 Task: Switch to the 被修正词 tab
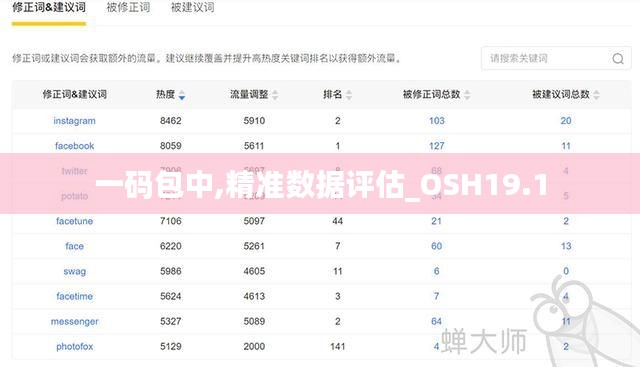[128, 7]
